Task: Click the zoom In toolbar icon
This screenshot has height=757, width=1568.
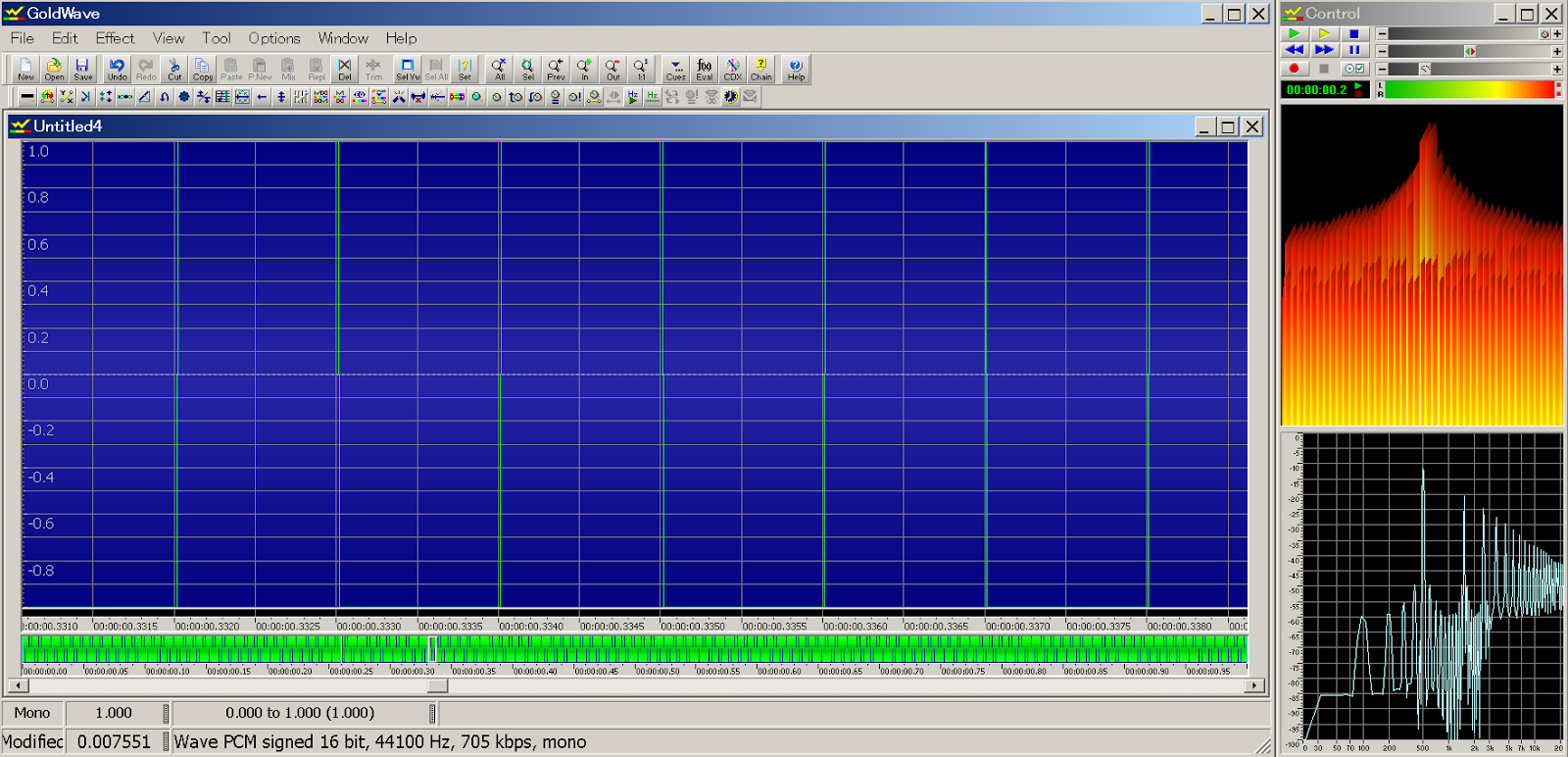Action: tap(584, 69)
